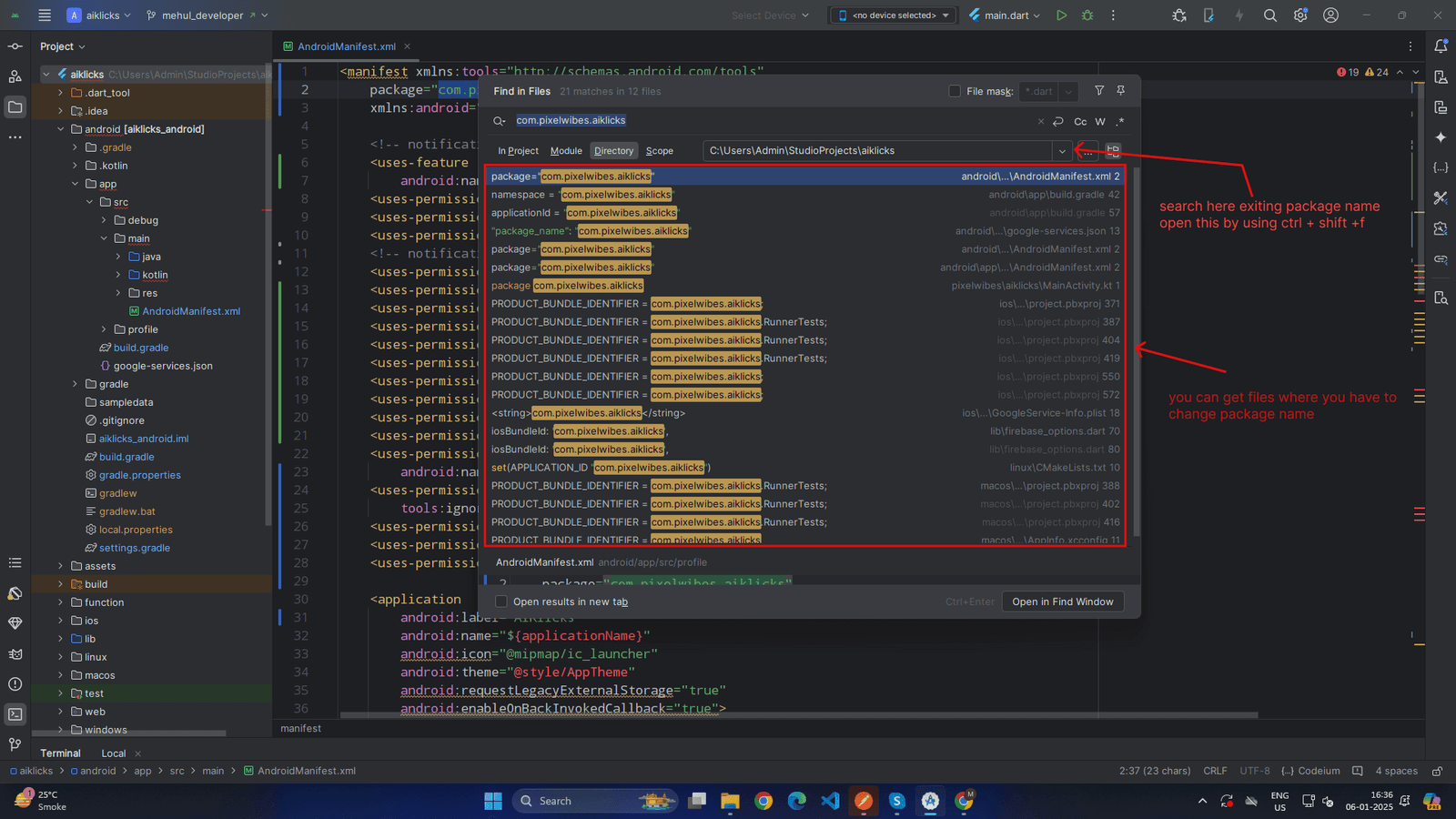The height and width of the screenshot is (819, 1456).
Task: Check Open results in new tab
Action: pos(501,602)
